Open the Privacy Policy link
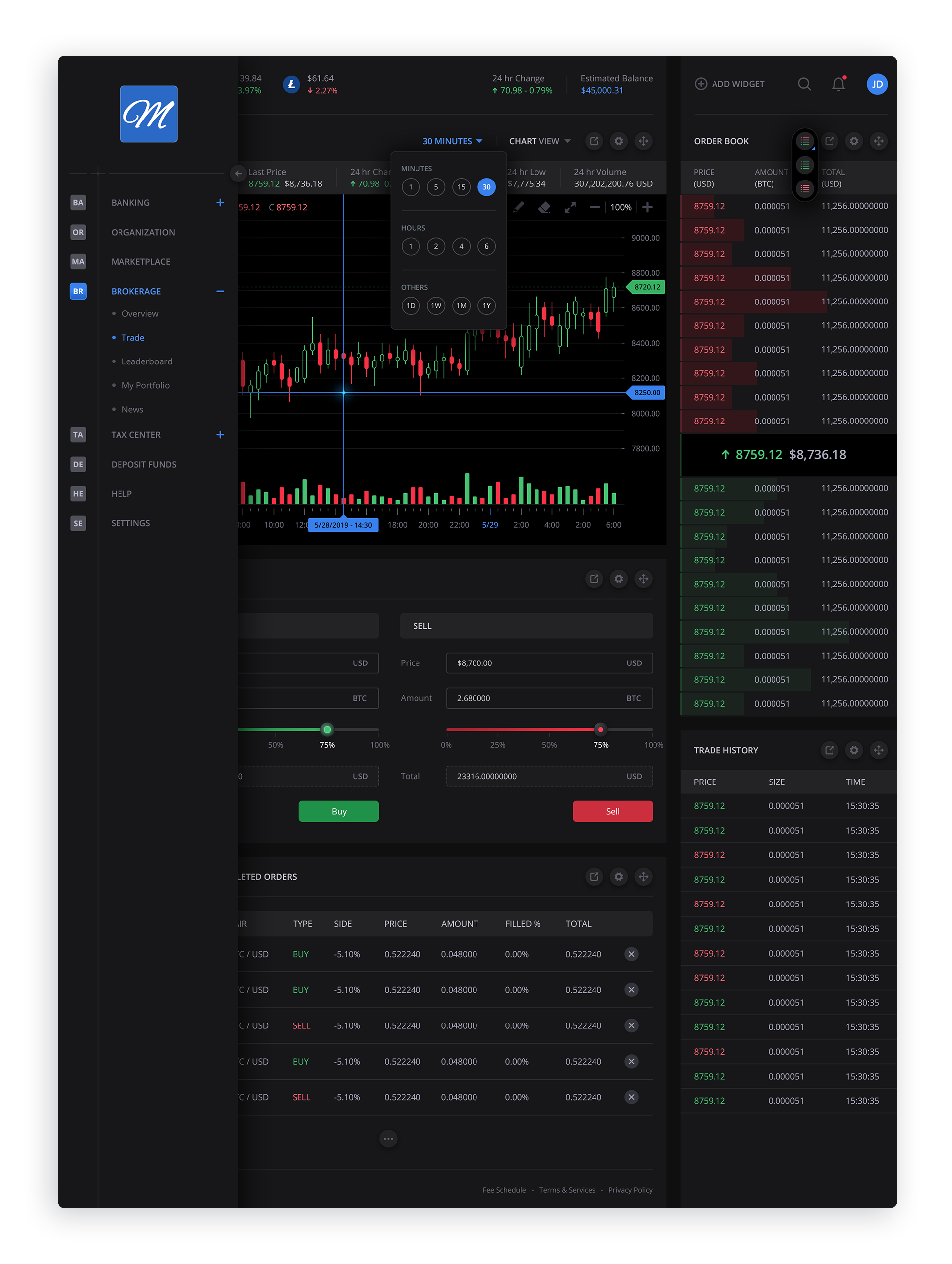 630,1189
